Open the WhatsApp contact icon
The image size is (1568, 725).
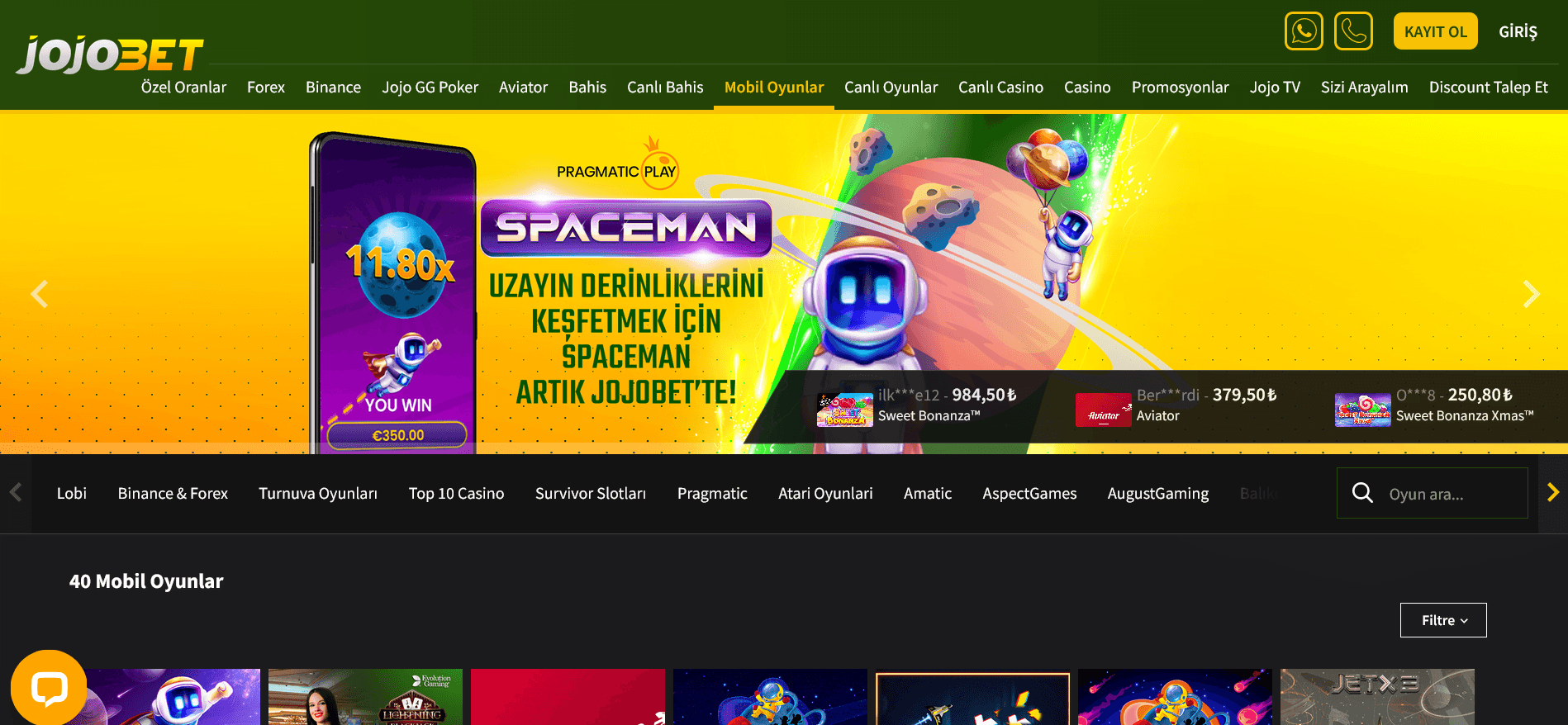click(x=1304, y=31)
